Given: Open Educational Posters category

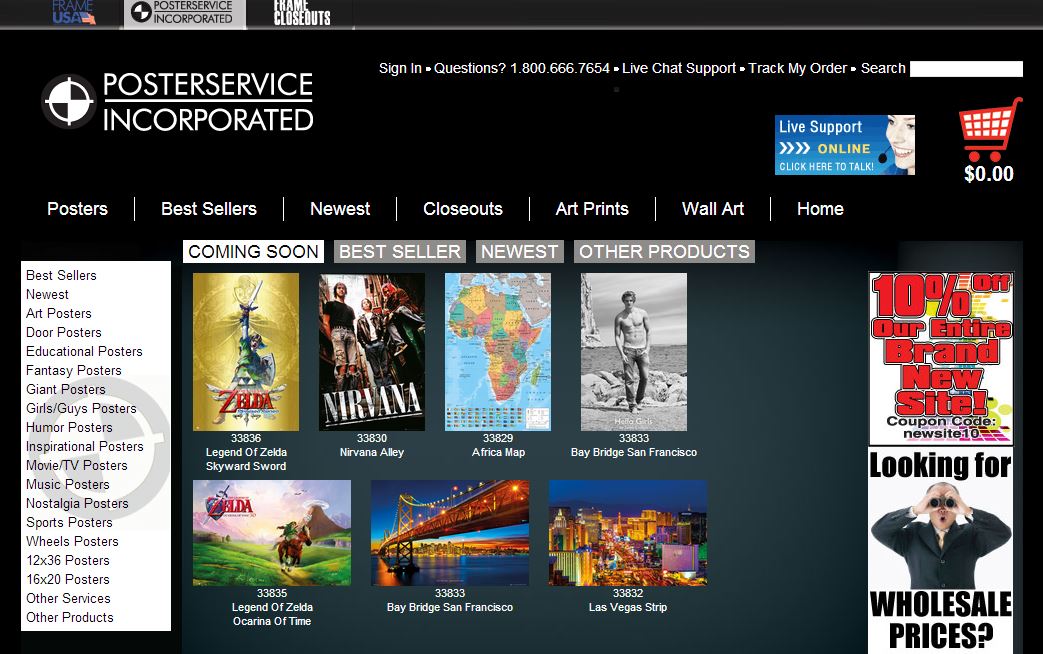Looking at the screenshot, I should point(84,351).
